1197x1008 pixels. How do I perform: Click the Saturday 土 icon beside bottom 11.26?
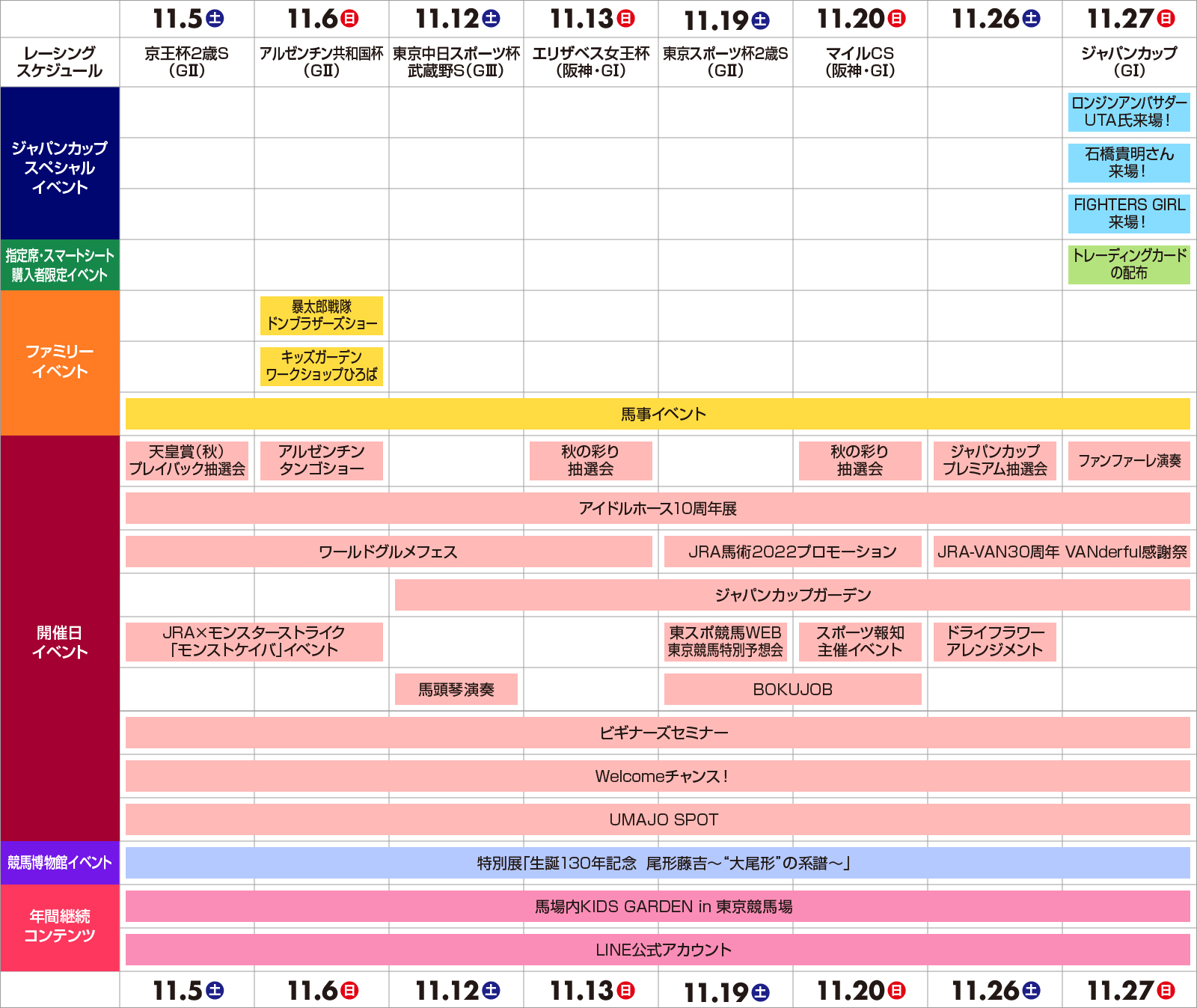(x=1031, y=991)
